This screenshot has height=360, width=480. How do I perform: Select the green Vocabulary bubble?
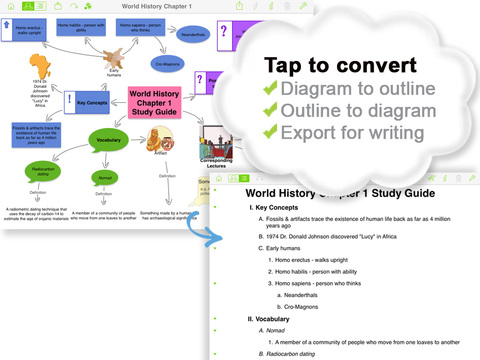pos(108,140)
